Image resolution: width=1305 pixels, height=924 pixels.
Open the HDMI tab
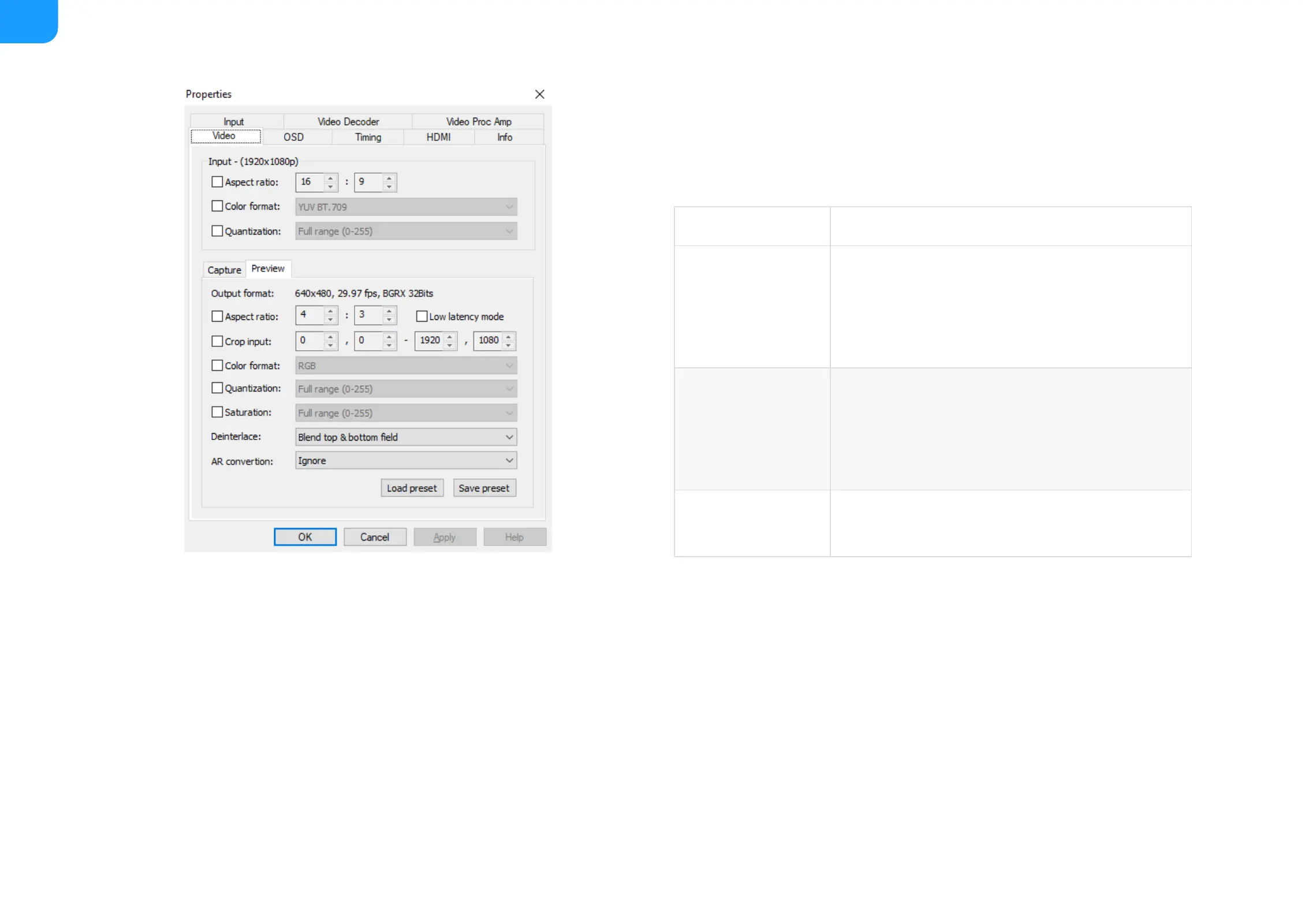pyautogui.click(x=438, y=137)
